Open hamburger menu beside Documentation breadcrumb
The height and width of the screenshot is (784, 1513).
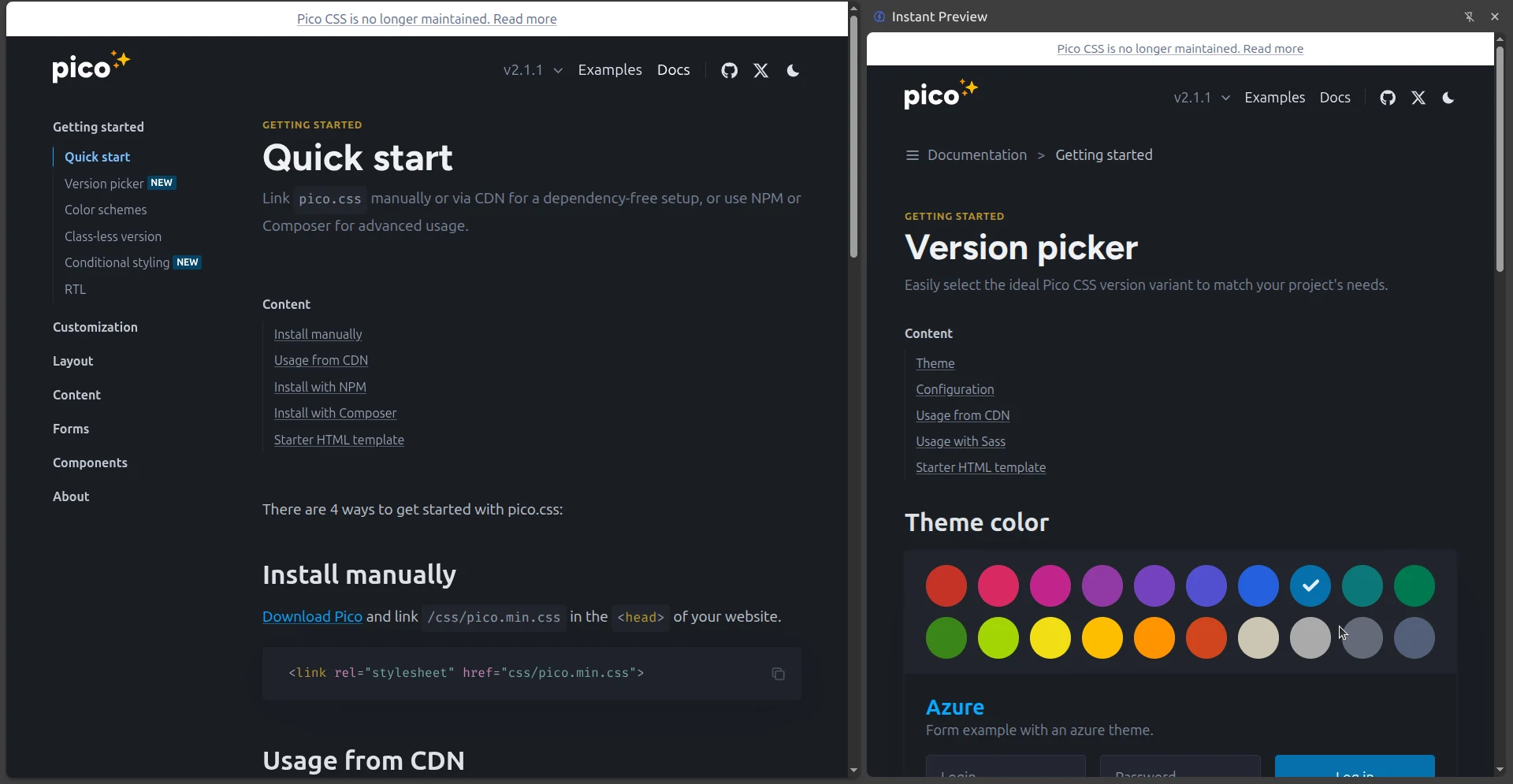point(913,155)
